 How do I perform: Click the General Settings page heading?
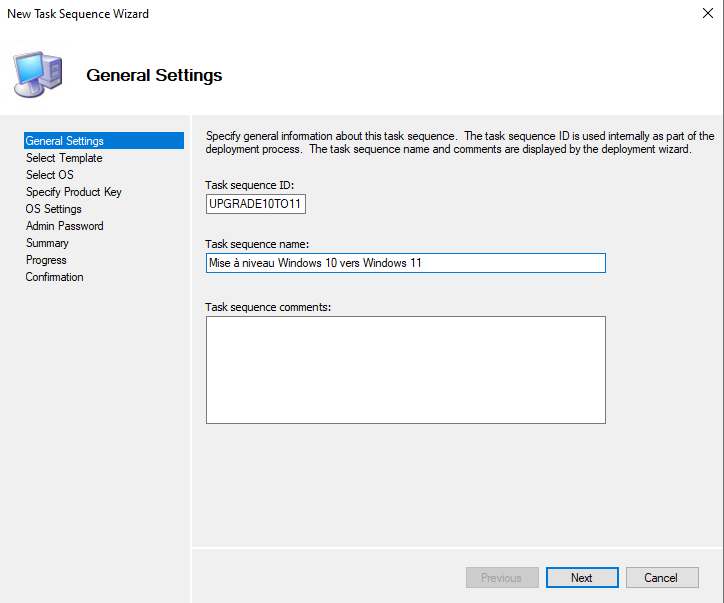point(154,75)
